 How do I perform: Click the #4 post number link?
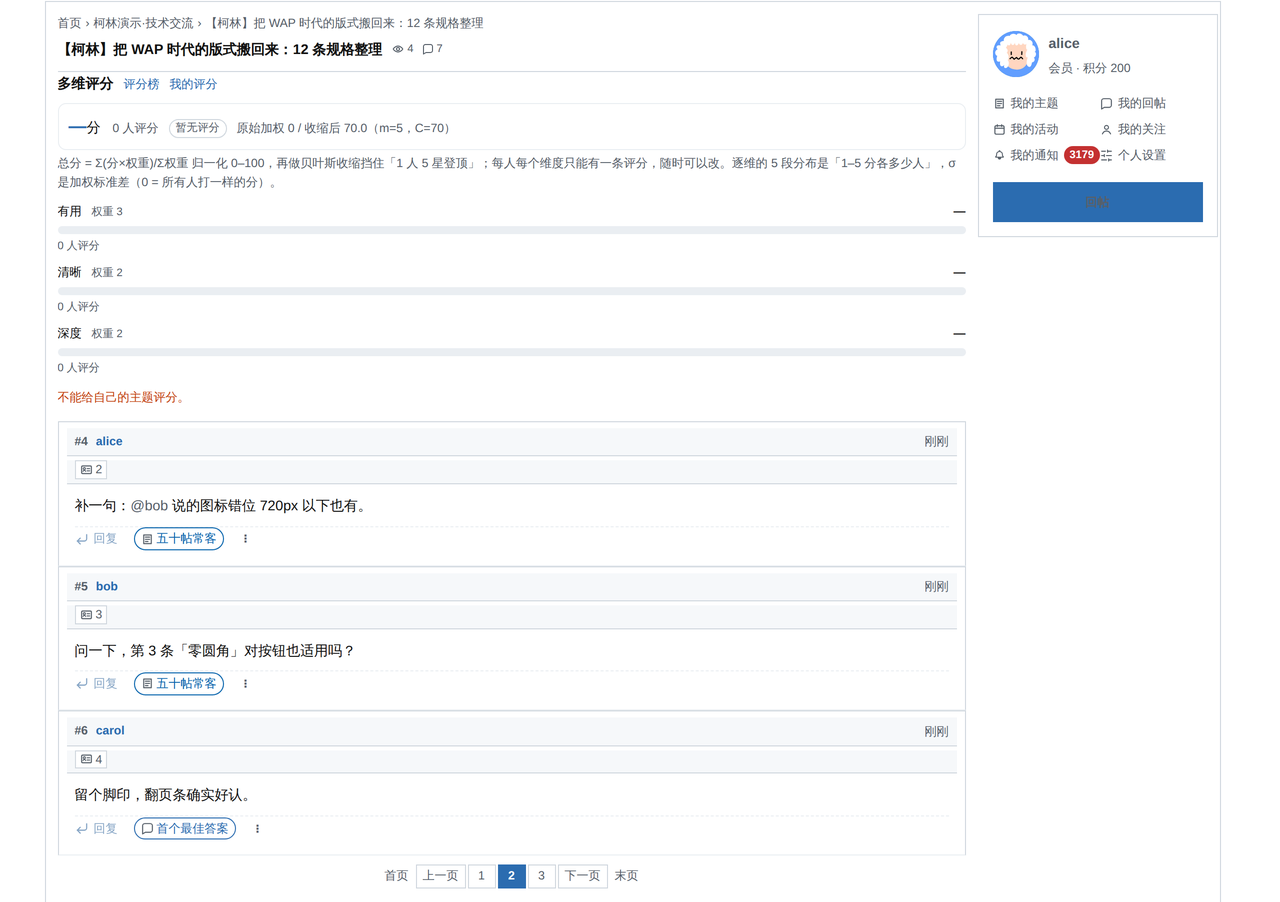(81, 441)
